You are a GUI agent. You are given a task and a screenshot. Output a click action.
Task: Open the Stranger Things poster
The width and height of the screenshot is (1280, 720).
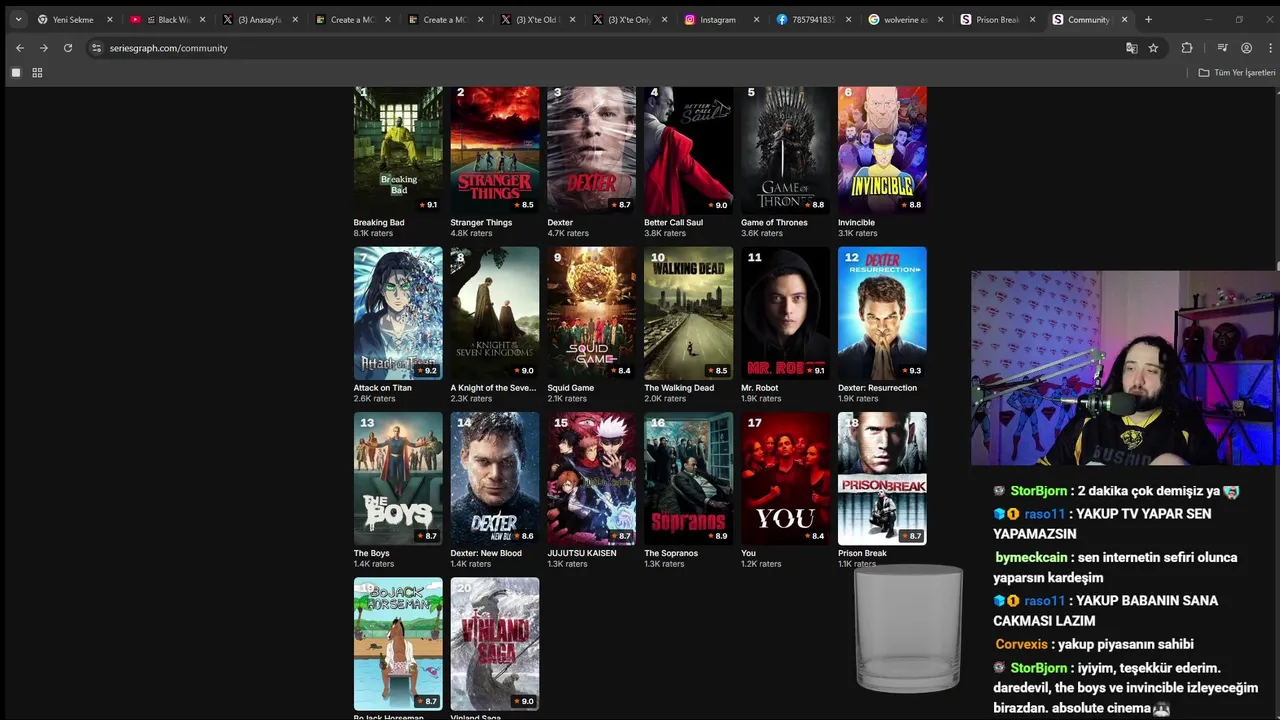[x=495, y=149]
